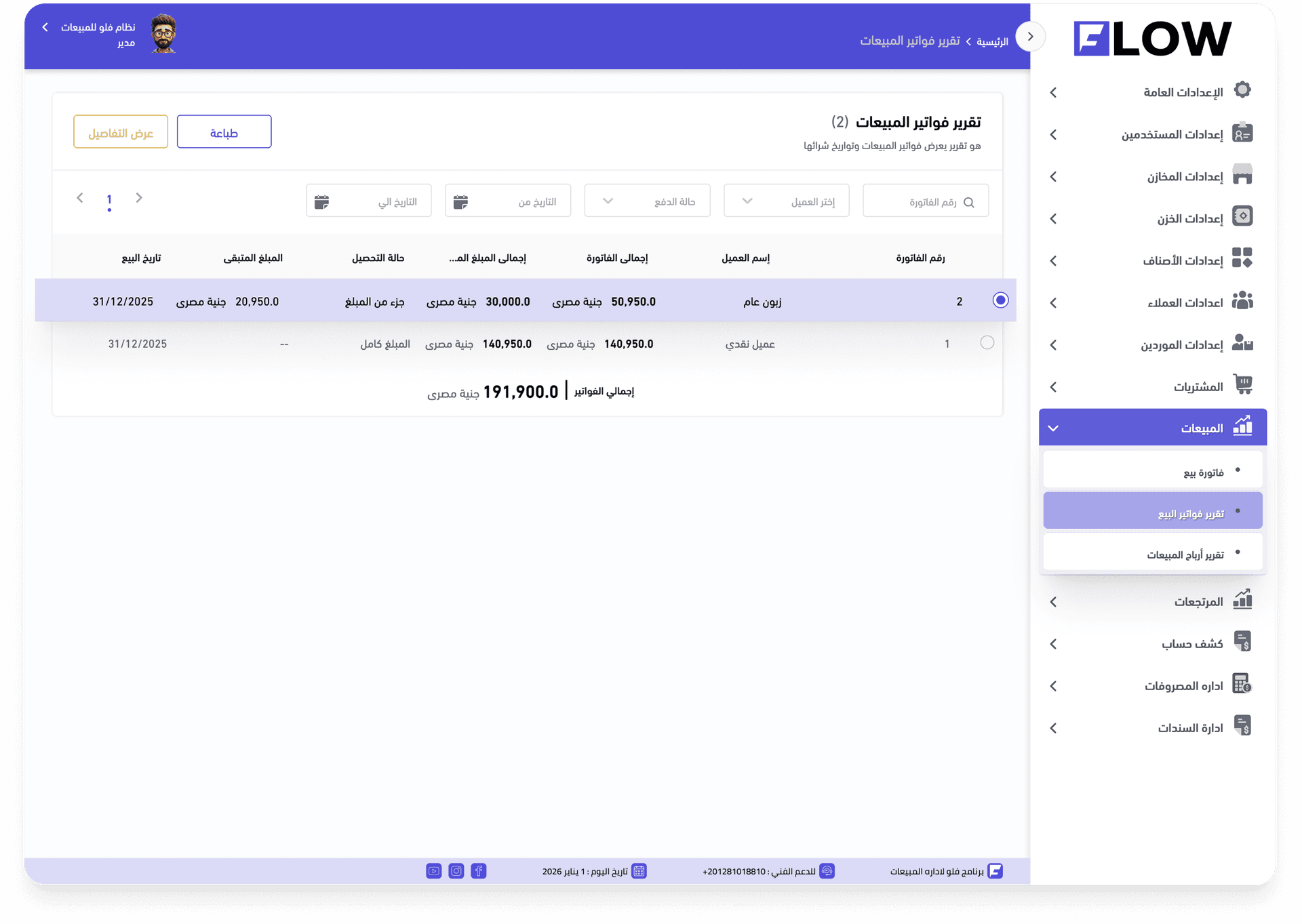Click عرض التفاصيل button

pos(121,132)
